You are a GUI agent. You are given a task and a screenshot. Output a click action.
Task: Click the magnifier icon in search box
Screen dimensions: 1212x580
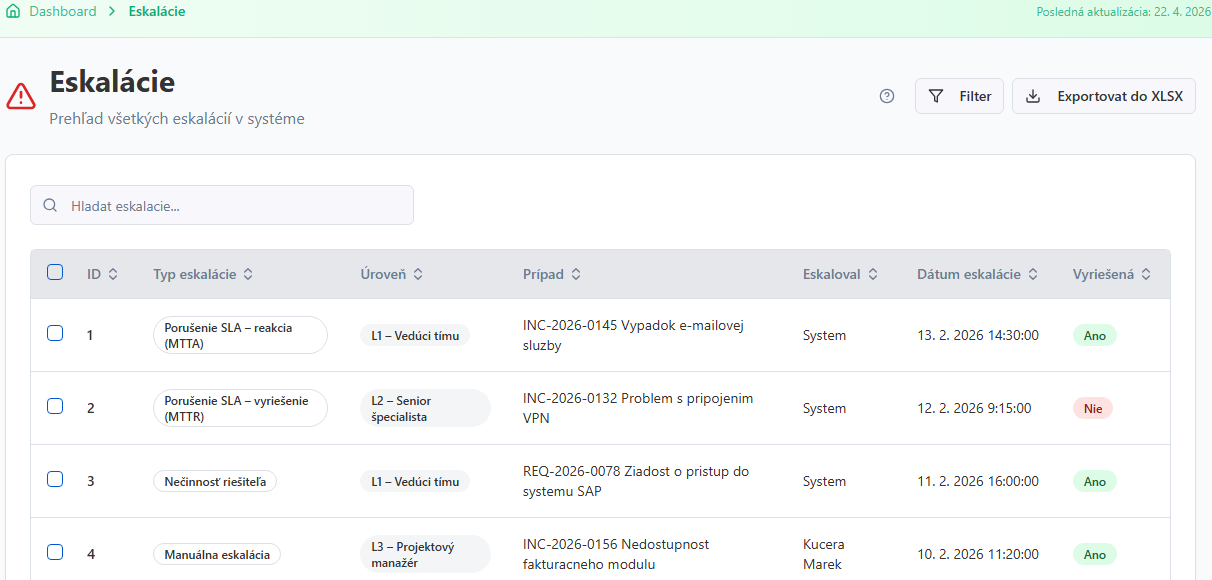coord(50,206)
